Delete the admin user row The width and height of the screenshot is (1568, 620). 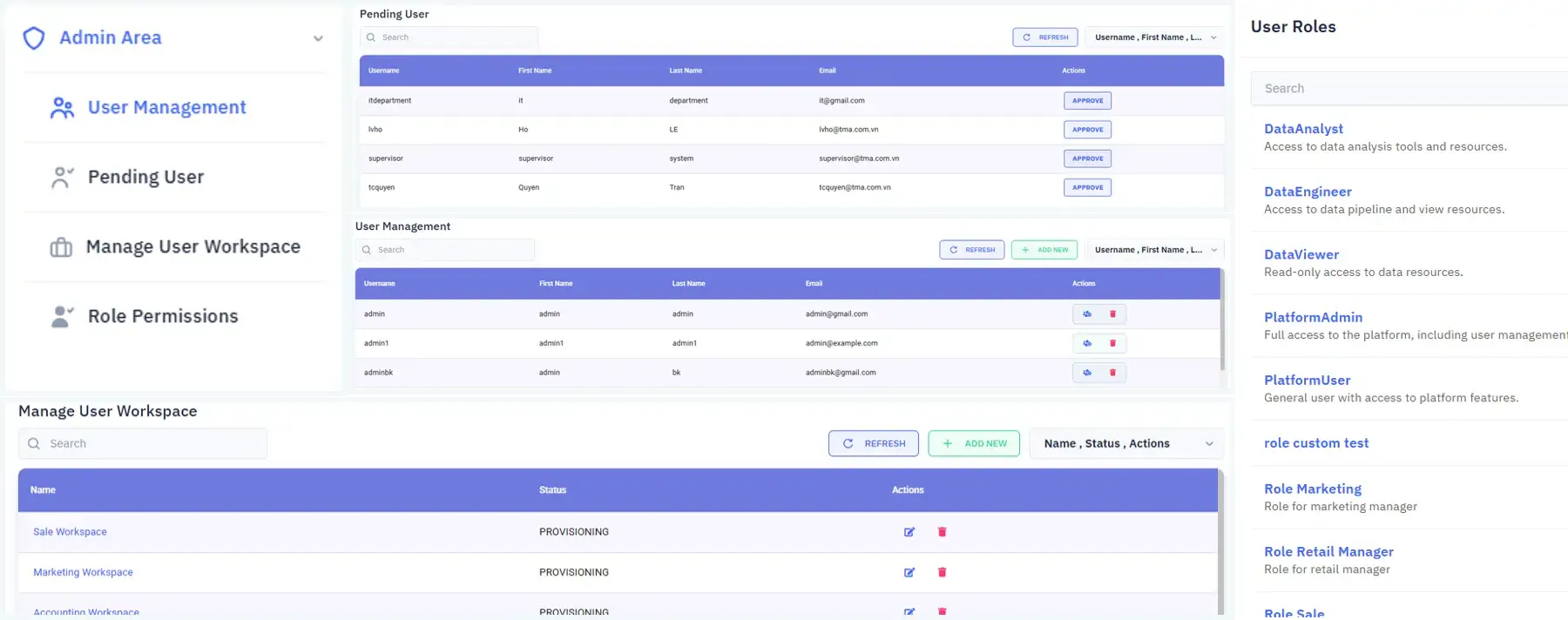click(x=1112, y=313)
